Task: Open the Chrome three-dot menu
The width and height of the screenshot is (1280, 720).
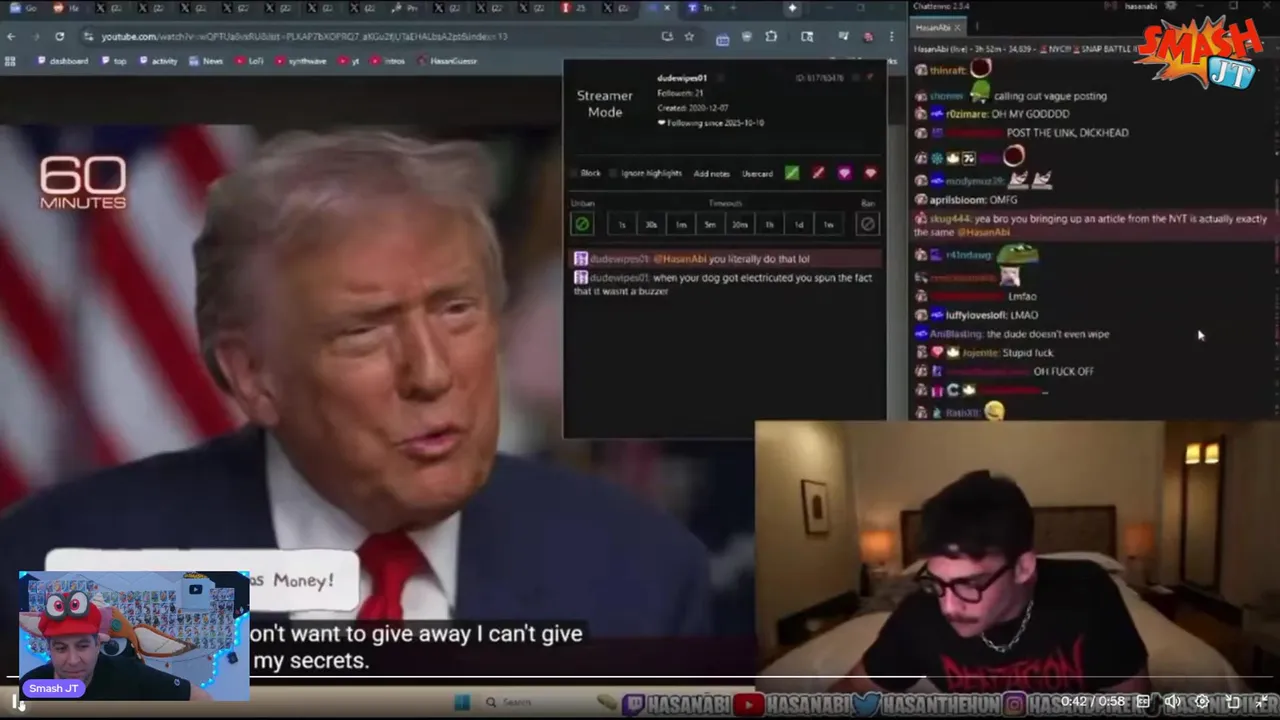Action: click(x=891, y=37)
